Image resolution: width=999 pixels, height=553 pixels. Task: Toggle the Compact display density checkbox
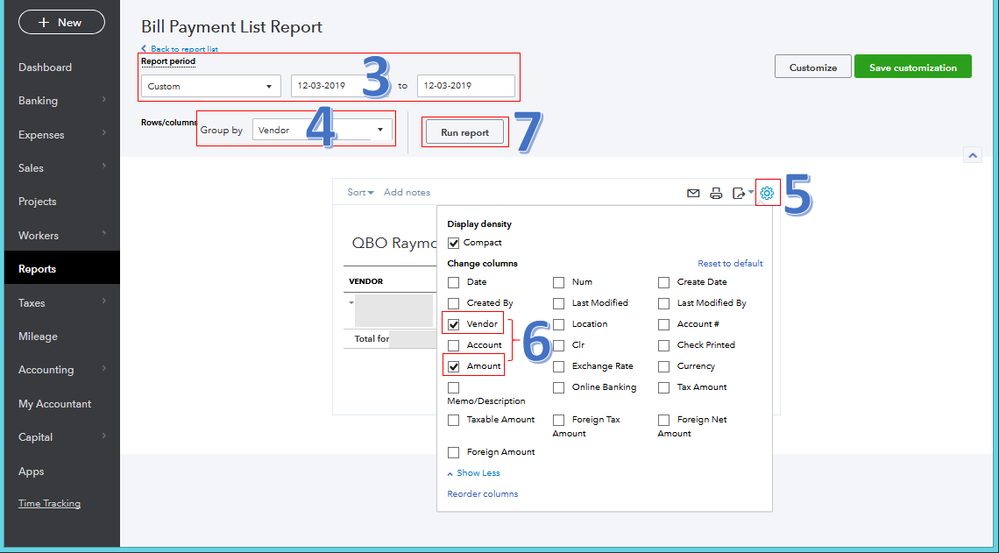tap(454, 243)
